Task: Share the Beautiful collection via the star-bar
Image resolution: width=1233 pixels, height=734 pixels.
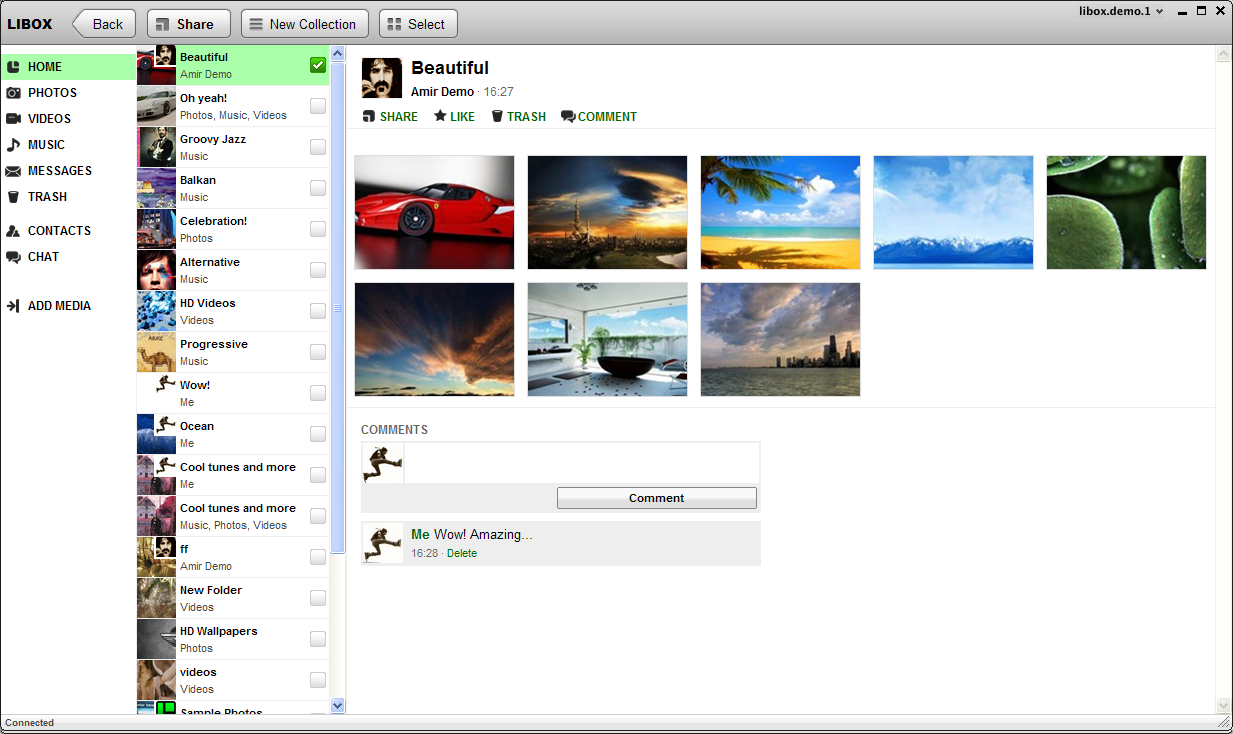Action: tap(390, 116)
